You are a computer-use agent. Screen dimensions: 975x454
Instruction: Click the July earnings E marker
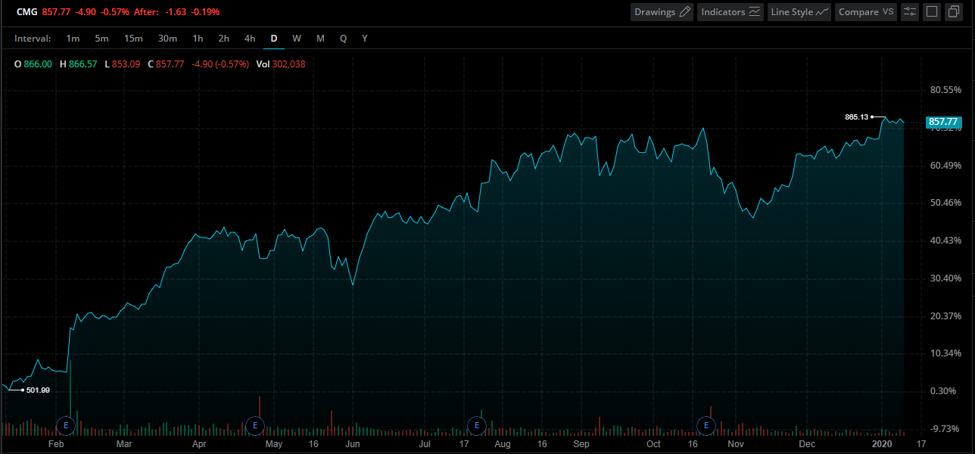coord(476,425)
